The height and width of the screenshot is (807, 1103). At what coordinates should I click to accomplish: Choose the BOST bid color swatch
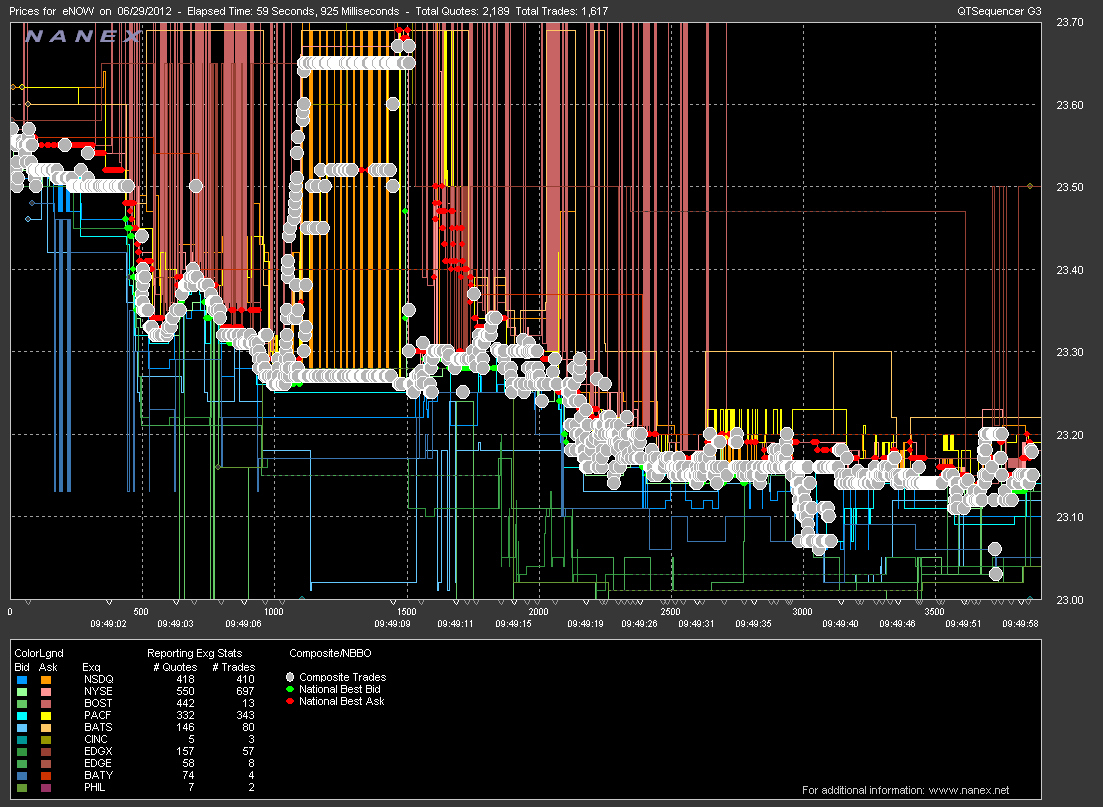pos(22,704)
